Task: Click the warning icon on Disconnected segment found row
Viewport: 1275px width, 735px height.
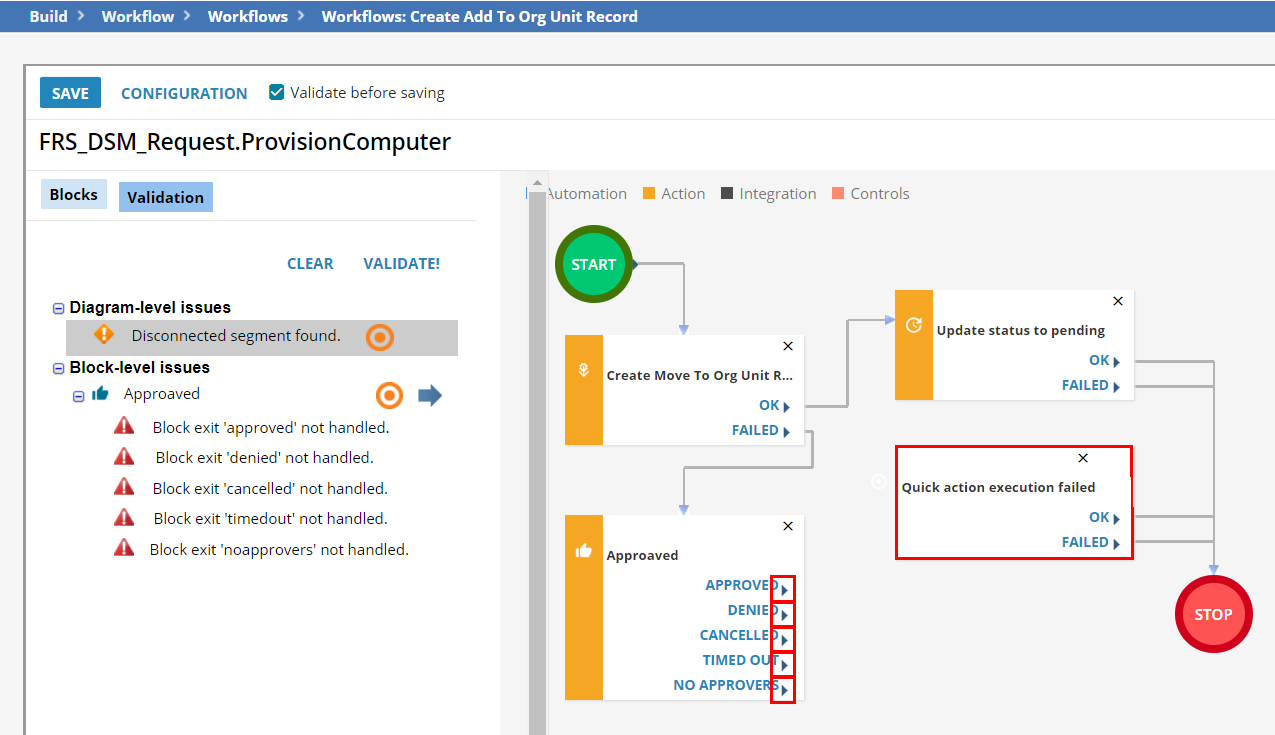Action: pyautogui.click(x=104, y=334)
